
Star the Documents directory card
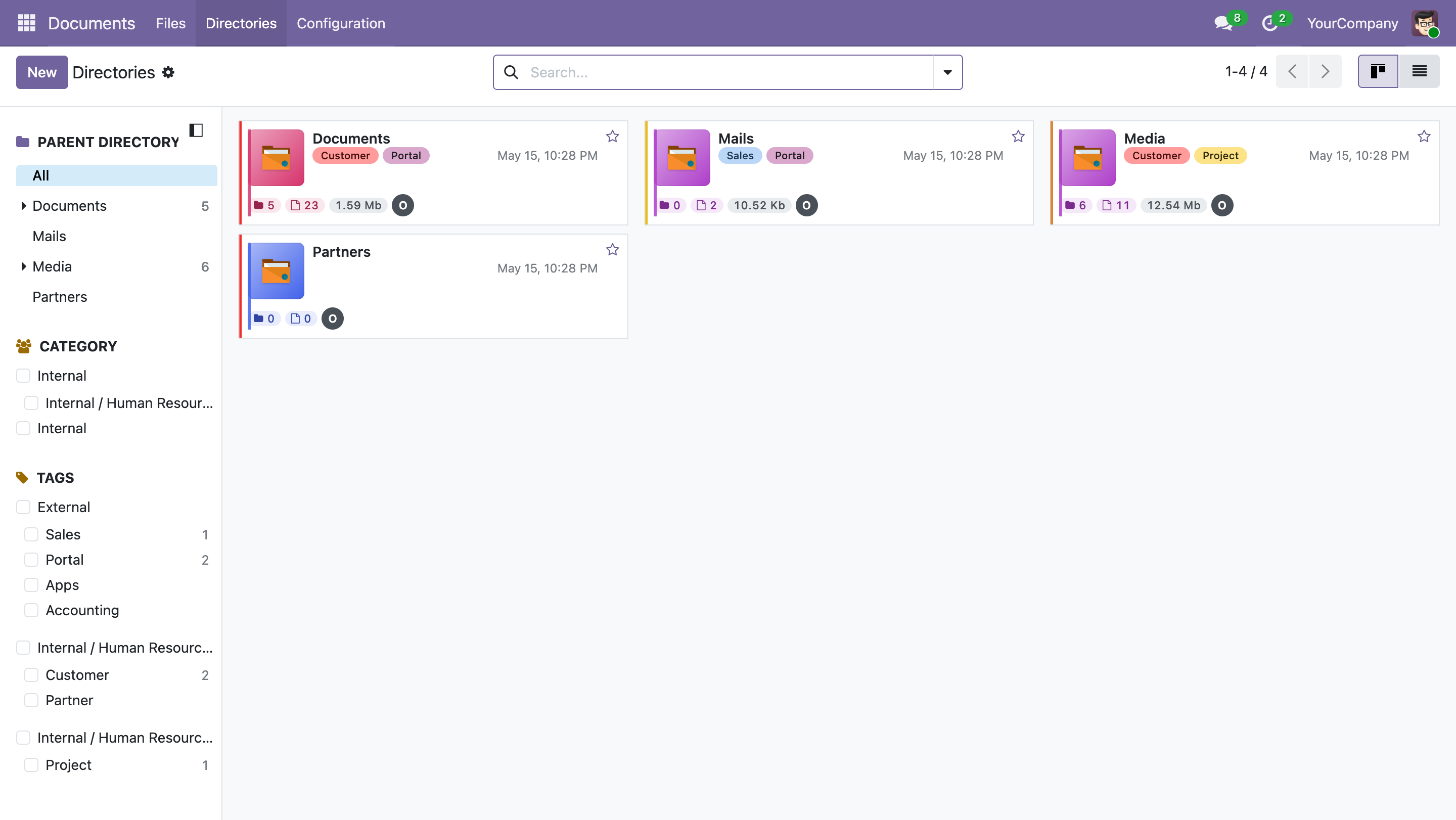click(613, 136)
